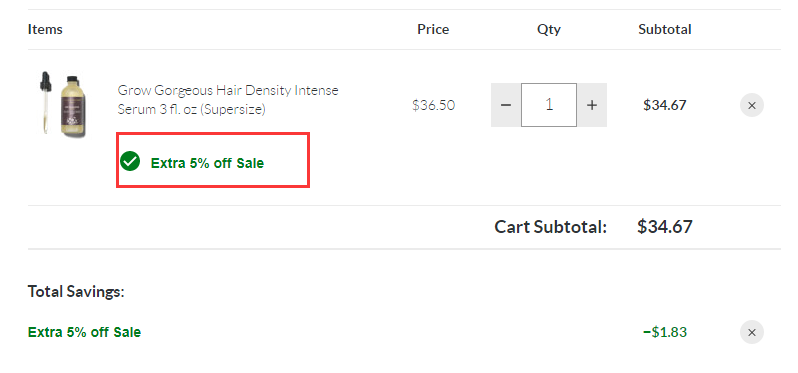Click Extra 5% off Sale beside checkmark
Screen dimensions: 798x373
click(x=207, y=163)
